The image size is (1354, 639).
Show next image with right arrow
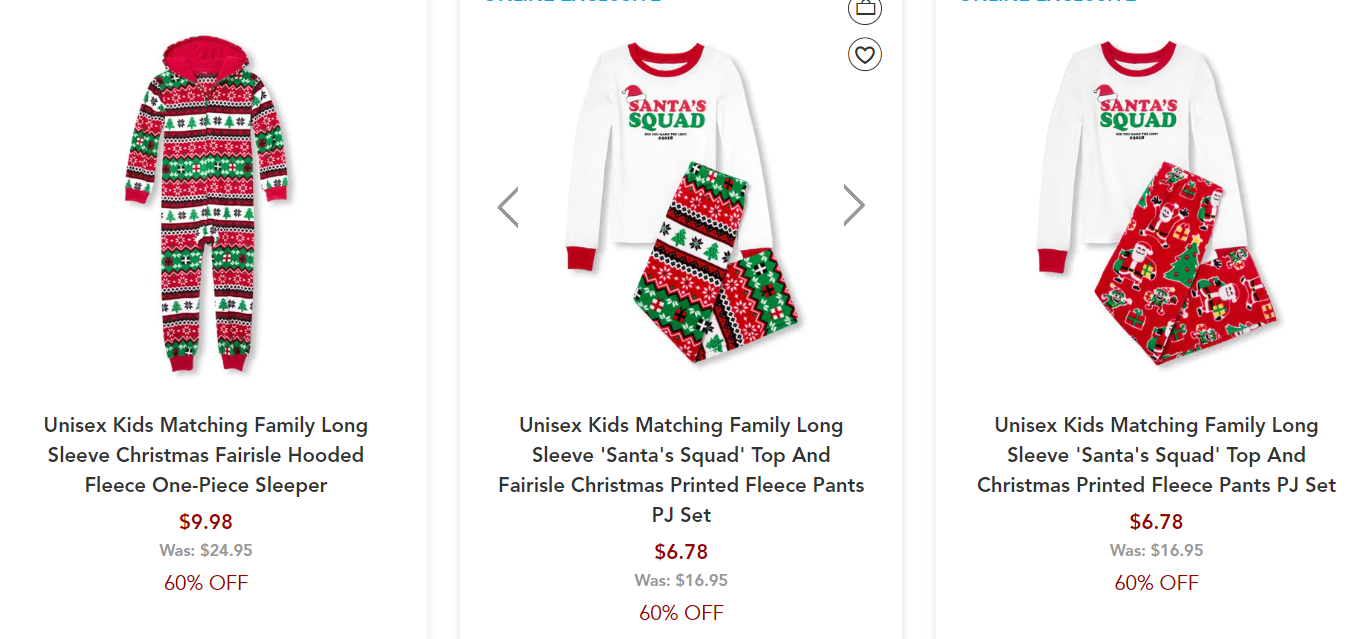(853, 206)
